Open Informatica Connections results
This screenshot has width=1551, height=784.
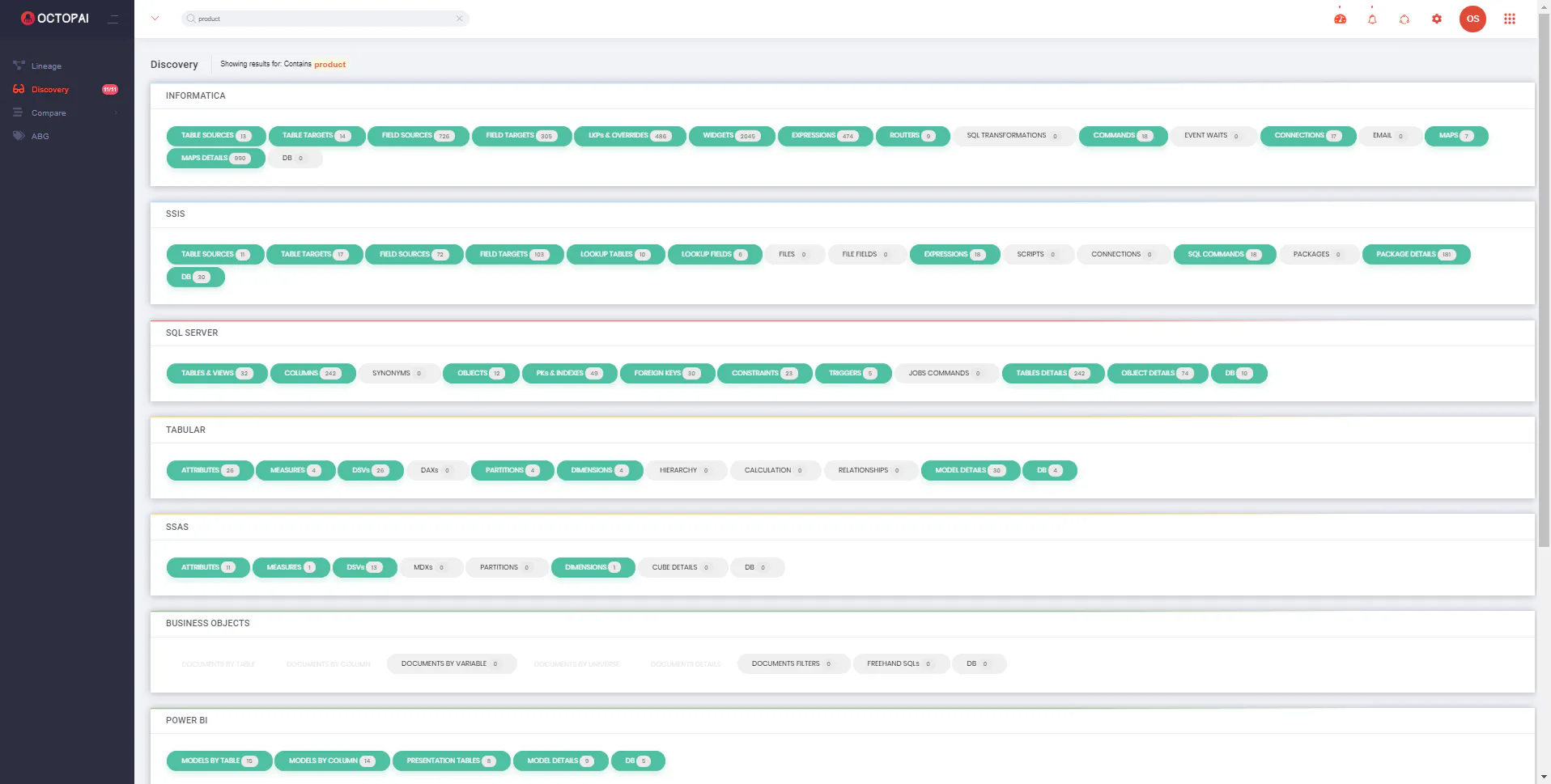point(1308,136)
